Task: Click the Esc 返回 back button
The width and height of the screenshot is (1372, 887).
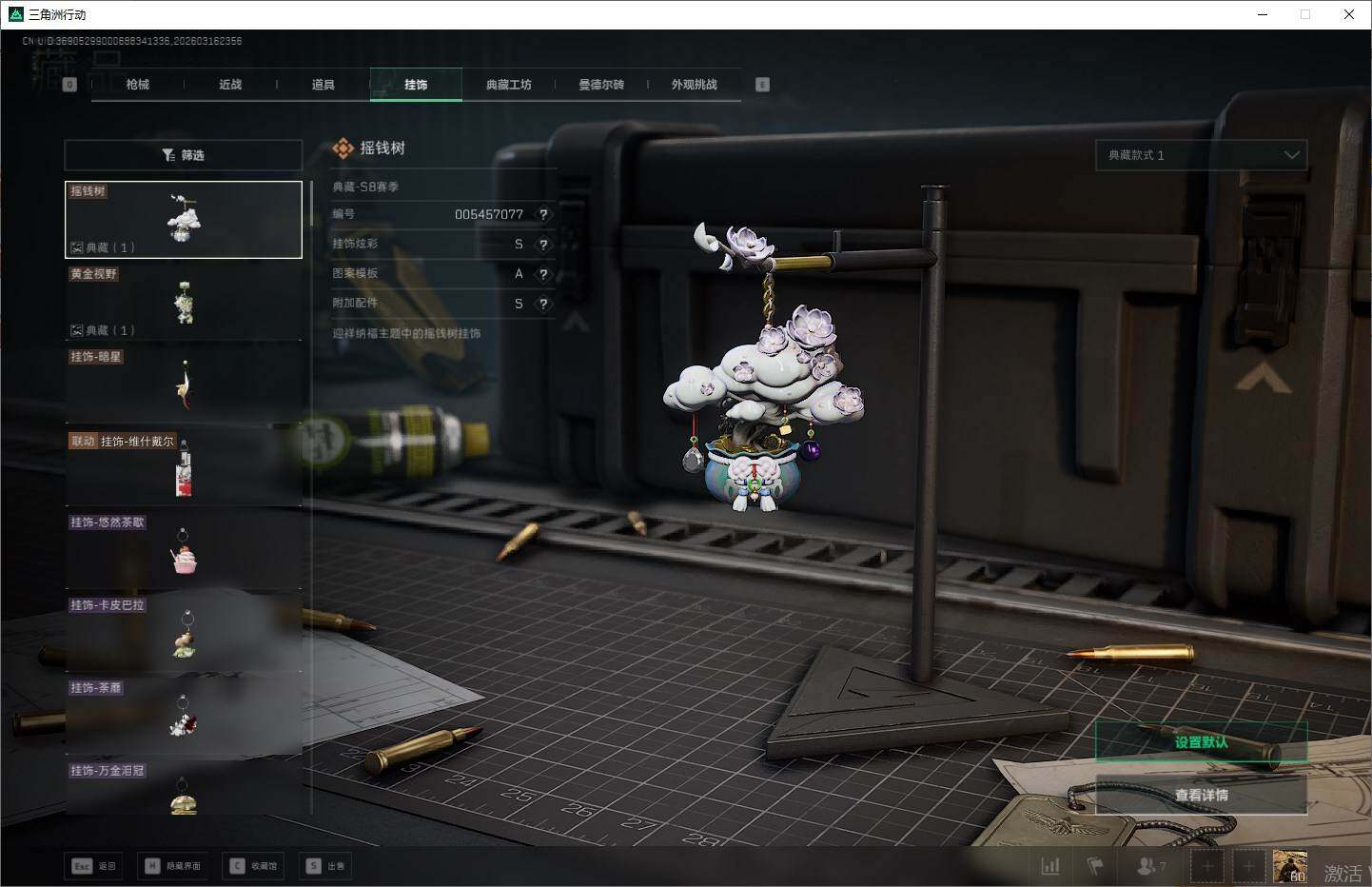Action: click(x=93, y=866)
